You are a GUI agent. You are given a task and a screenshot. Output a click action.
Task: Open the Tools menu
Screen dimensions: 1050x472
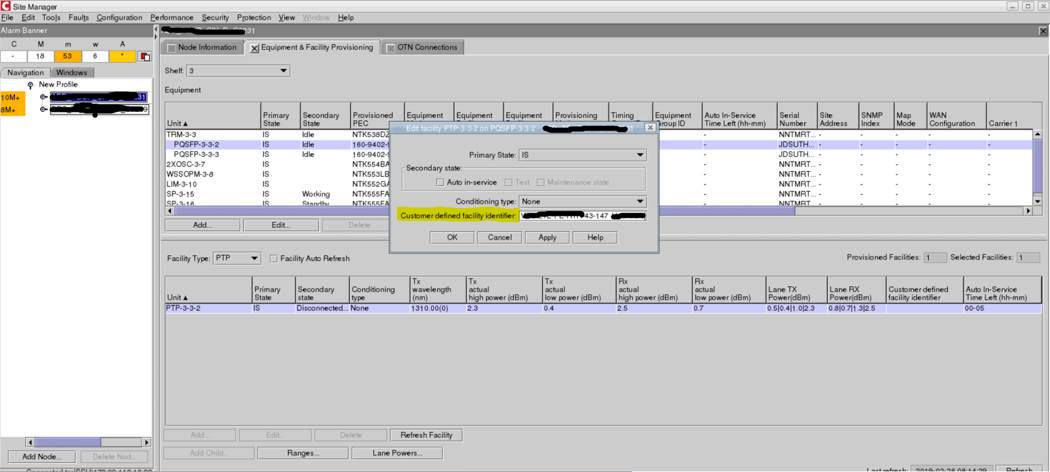point(52,17)
